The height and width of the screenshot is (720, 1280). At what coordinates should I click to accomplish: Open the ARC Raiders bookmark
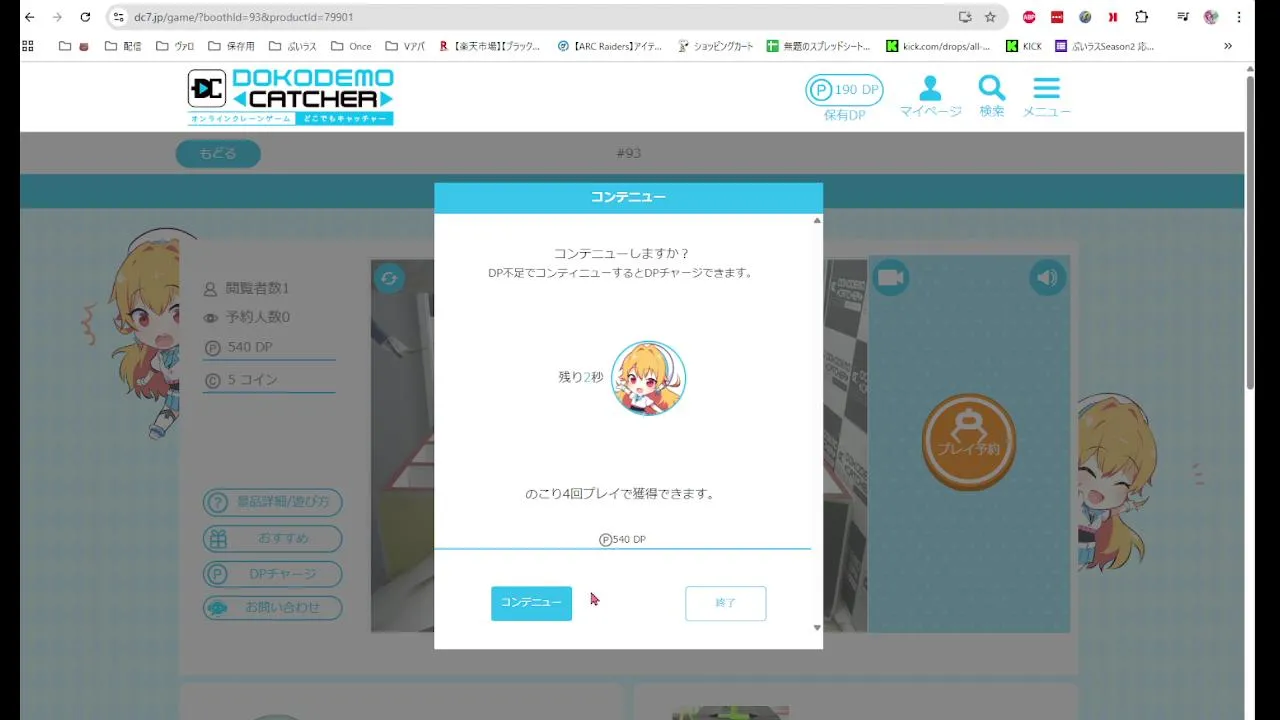(610, 46)
